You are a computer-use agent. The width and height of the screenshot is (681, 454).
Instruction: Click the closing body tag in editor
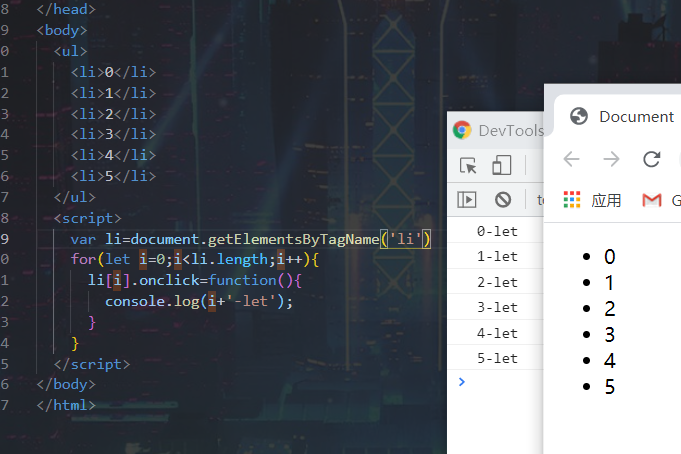point(66,384)
